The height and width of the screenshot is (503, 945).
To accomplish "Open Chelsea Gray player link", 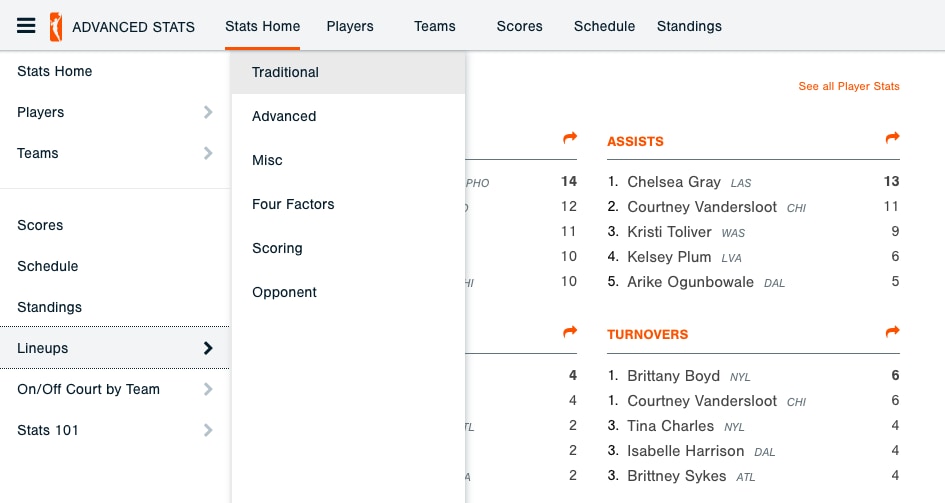I will pyautogui.click(x=674, y=182).
